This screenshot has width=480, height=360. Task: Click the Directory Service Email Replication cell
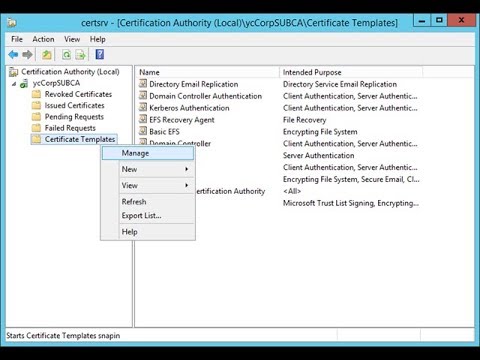(x=340, y=84)
